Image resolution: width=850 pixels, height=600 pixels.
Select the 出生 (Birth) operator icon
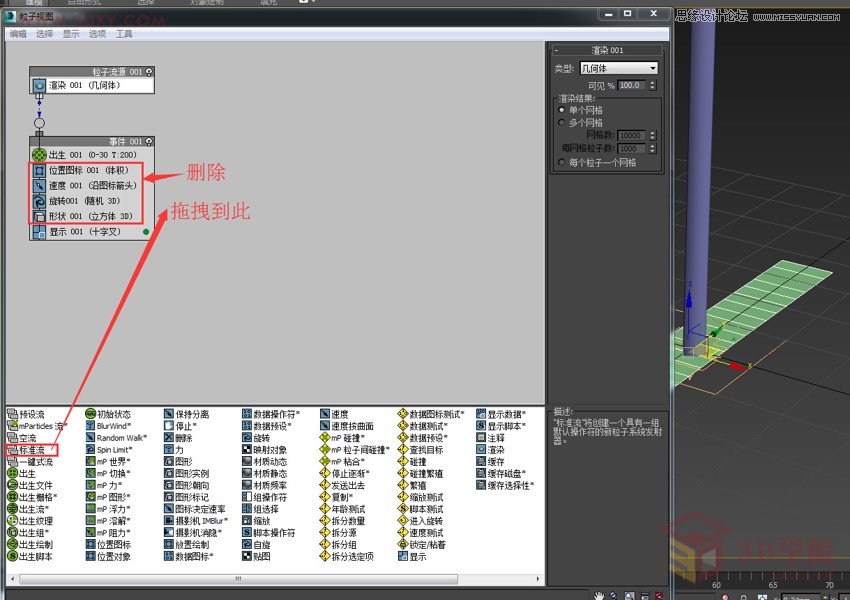pyautogui.click(x=25, y=475)
